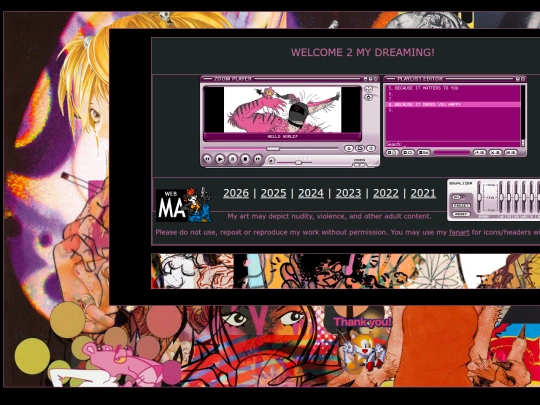Click the sort list button in Playlist Editor
The width and height of the screenshot is (540, 405).
point(479,152)
